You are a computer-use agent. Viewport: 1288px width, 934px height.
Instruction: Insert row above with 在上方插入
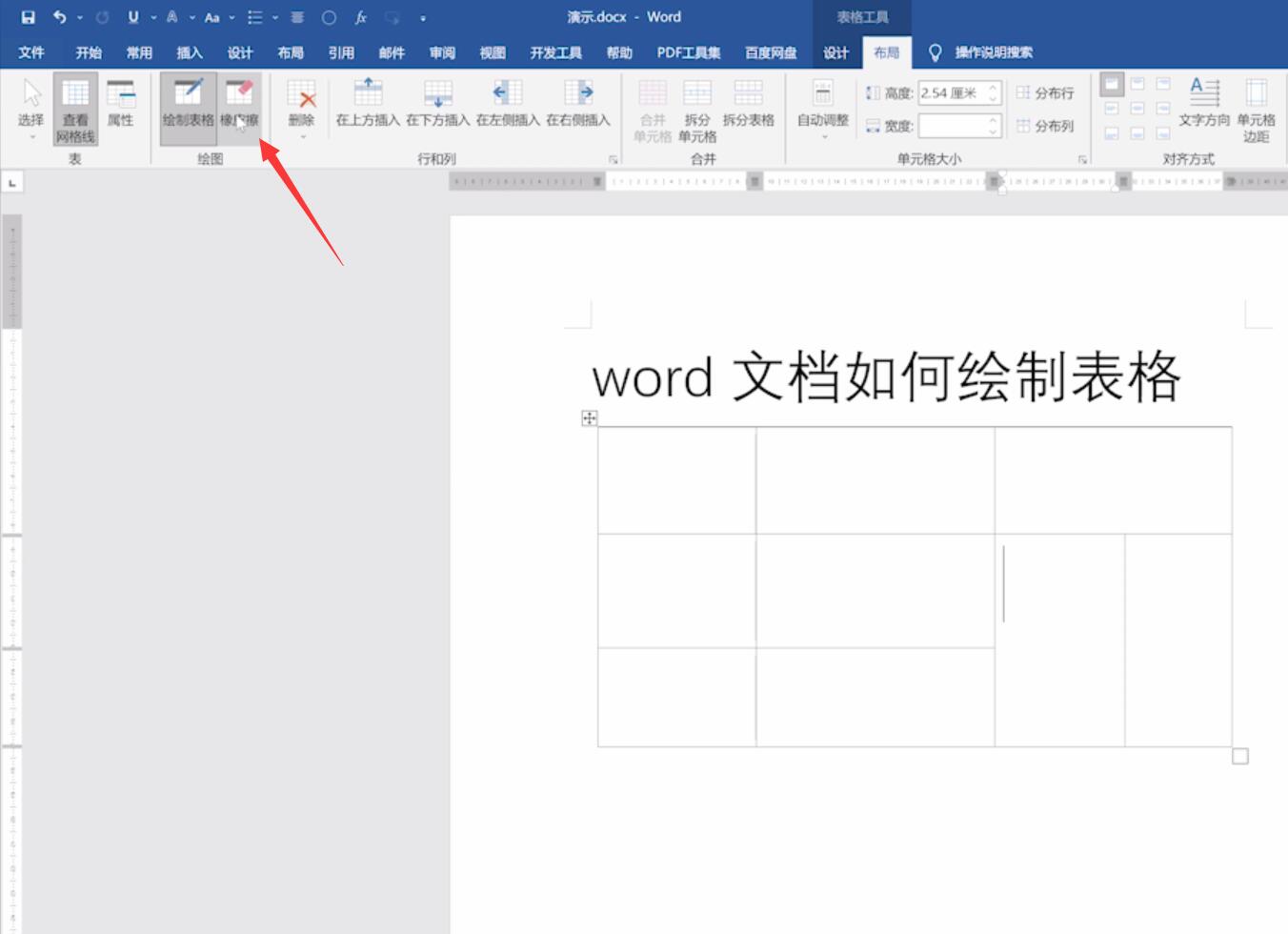(368, 103)
